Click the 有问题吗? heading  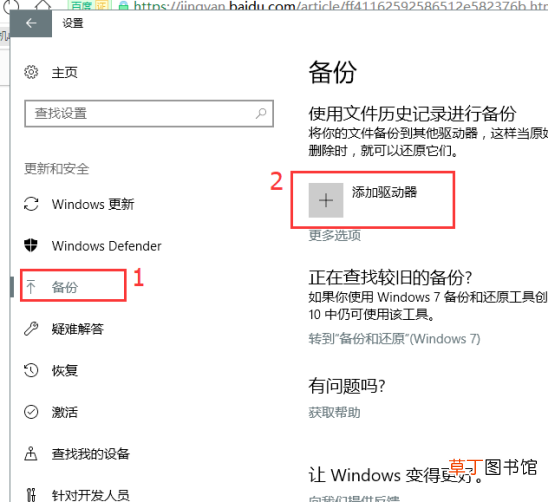click(347, 386)
